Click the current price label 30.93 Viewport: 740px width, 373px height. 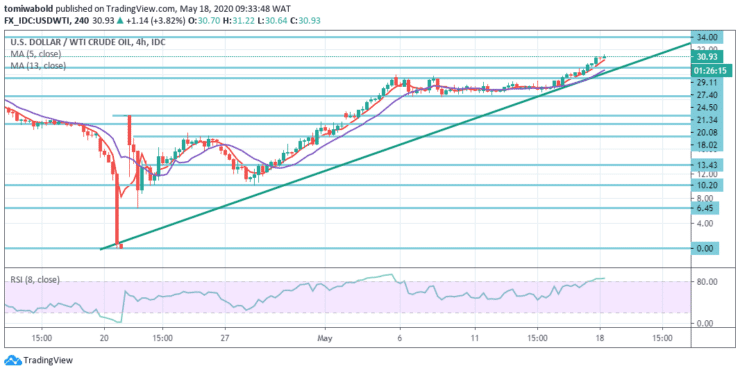(x=706, y=56)
